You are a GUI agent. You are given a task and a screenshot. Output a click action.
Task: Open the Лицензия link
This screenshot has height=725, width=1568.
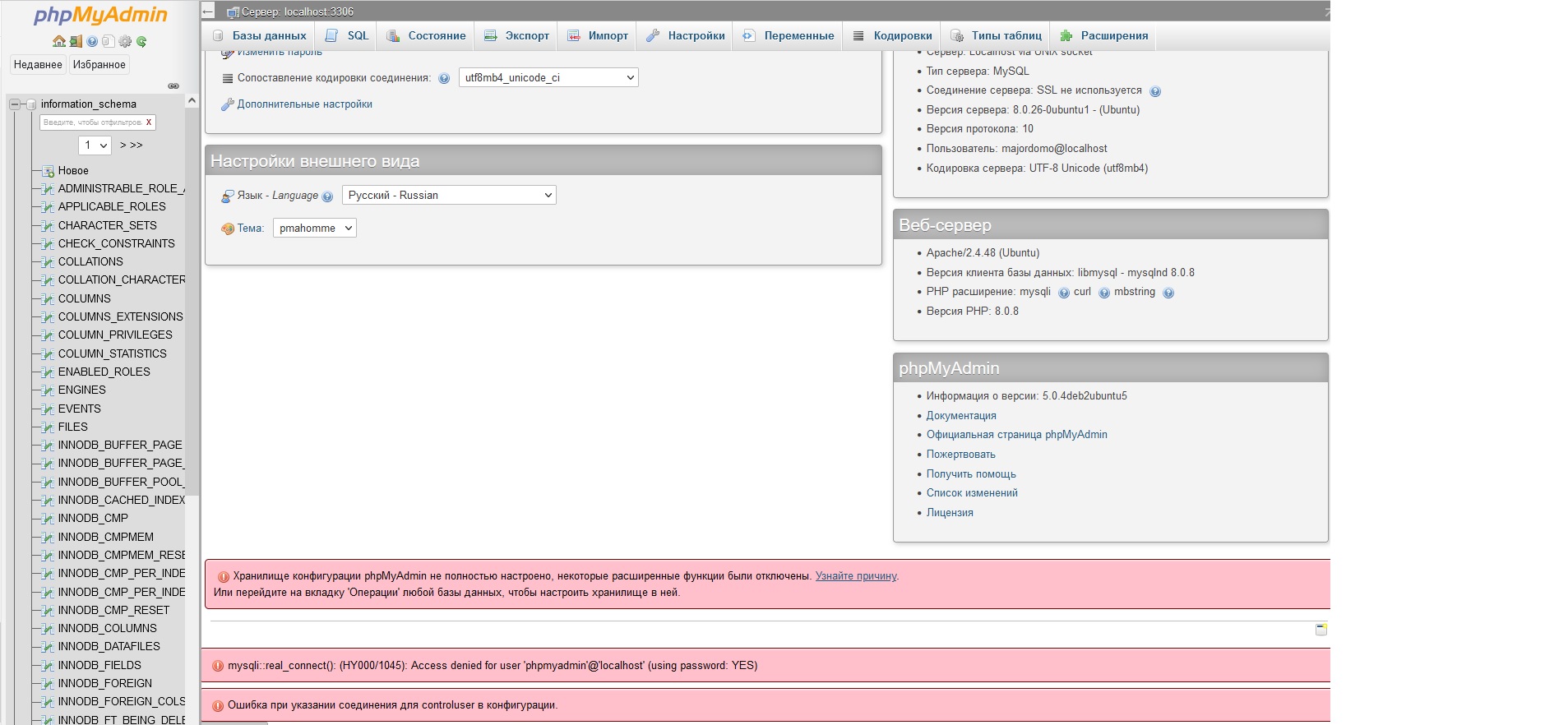point(950,513)
